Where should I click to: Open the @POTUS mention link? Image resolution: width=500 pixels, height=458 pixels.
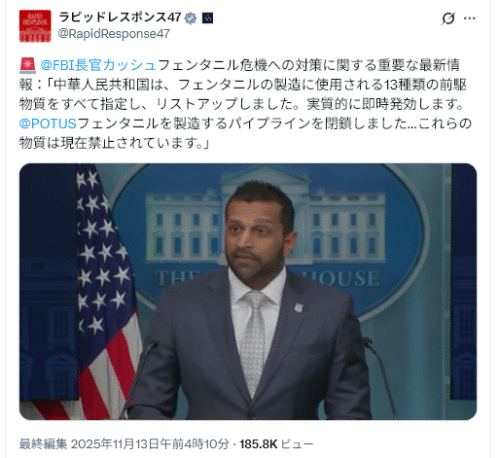[x=48, y=124]
